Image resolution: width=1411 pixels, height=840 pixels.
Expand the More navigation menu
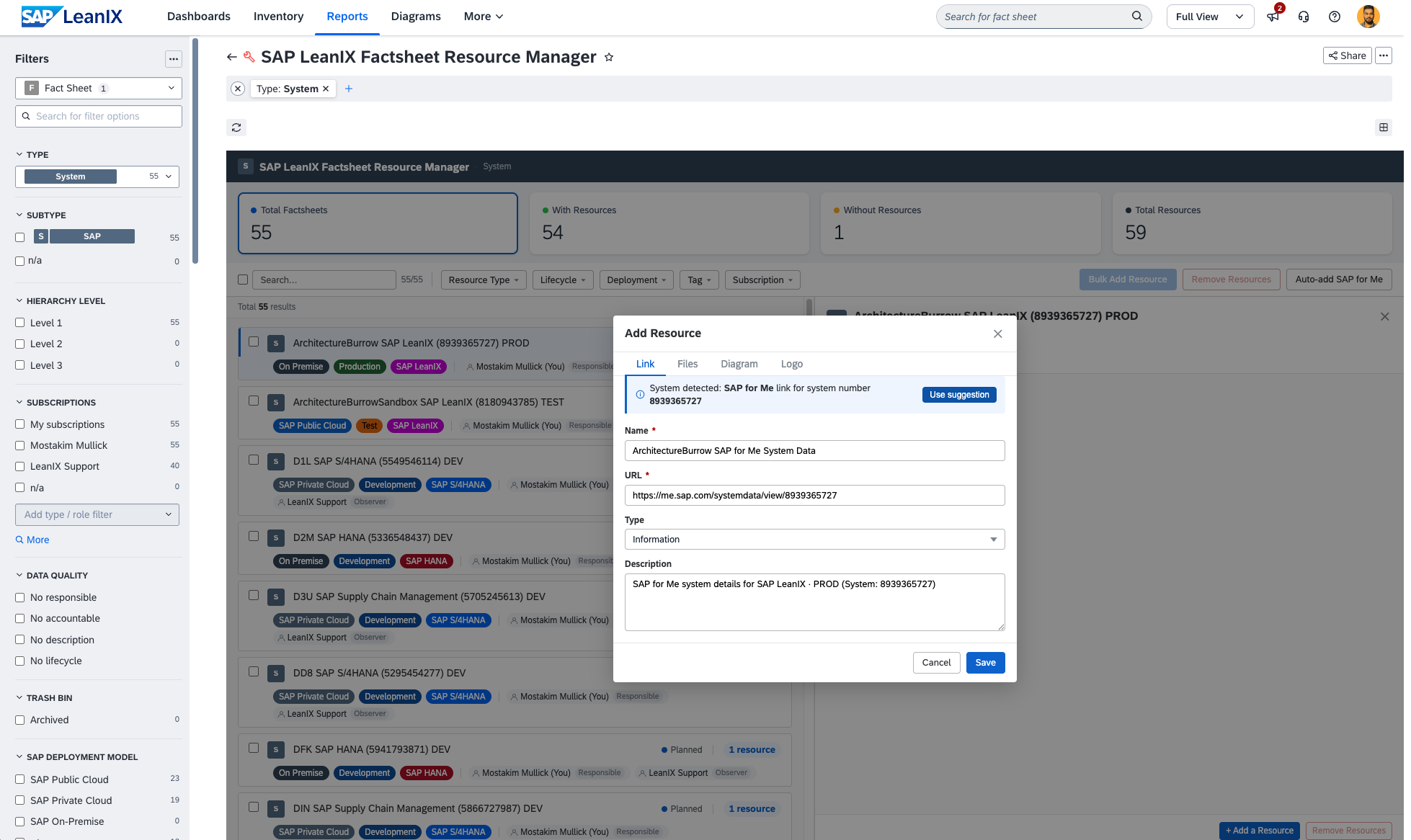pyautogui.click(x=484, y=16)
